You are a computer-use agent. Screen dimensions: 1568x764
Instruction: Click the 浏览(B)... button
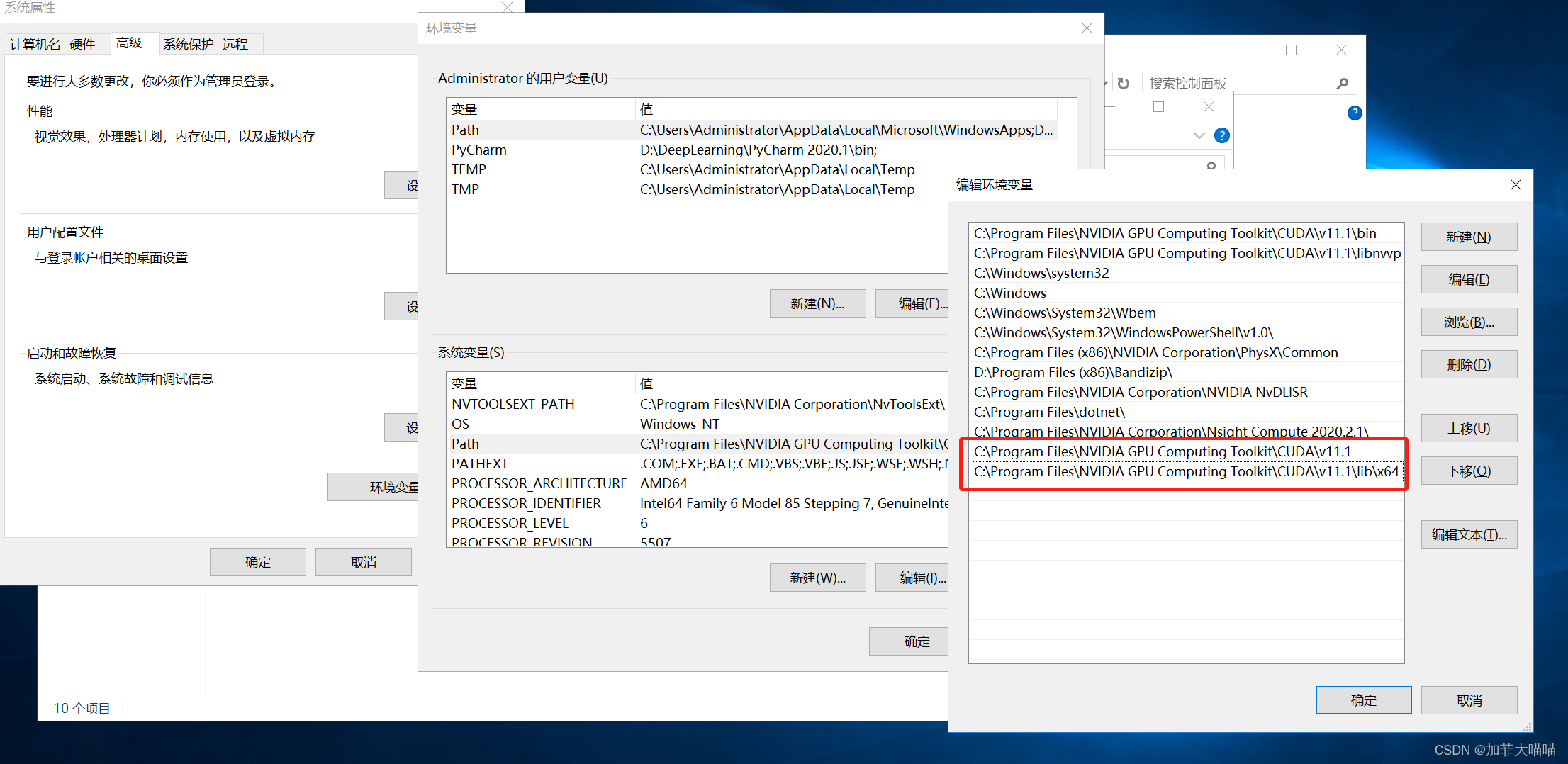tap(1469, 322)
